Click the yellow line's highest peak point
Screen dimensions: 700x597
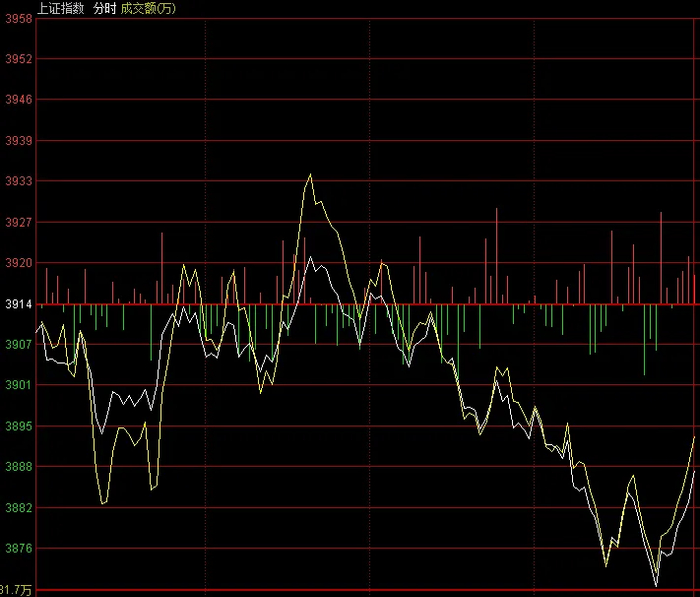pyautogui.click(x=310, y=175)
